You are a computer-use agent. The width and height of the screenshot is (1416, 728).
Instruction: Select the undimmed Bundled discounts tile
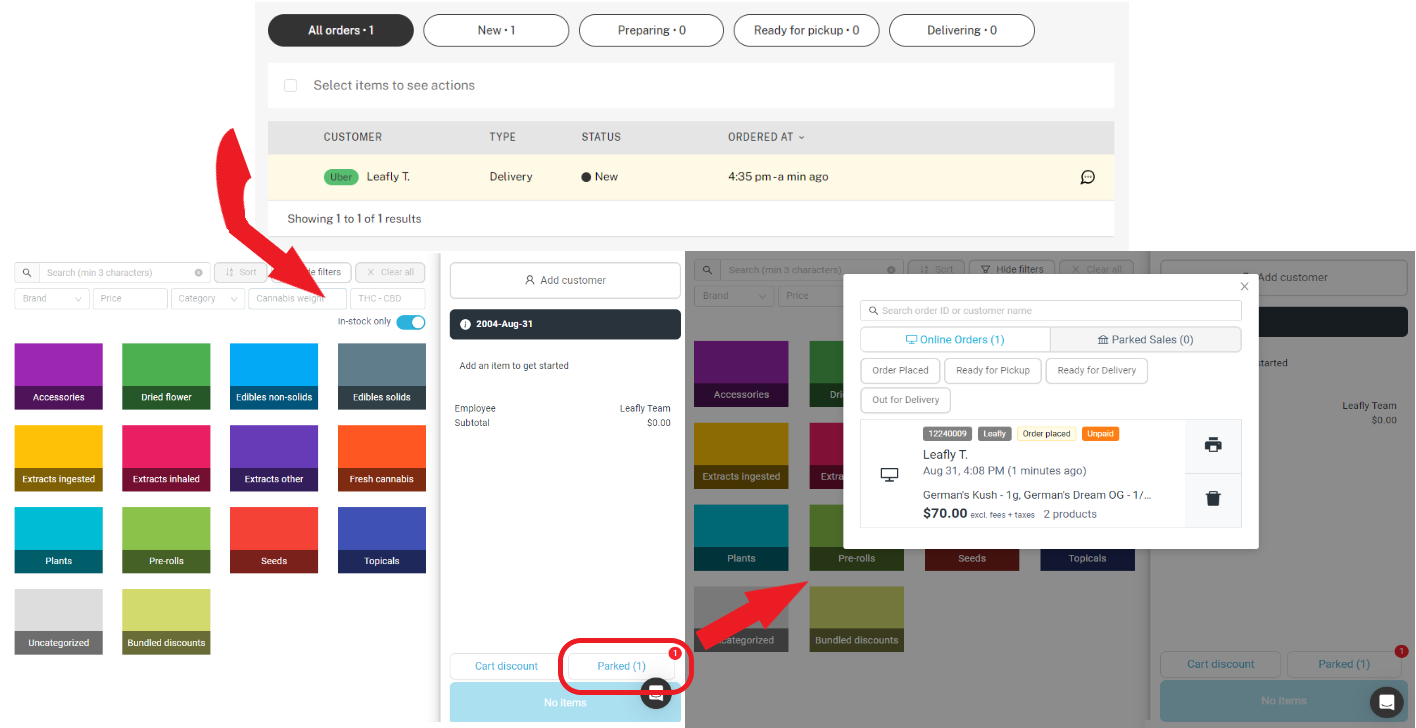(x=166, y=622)
